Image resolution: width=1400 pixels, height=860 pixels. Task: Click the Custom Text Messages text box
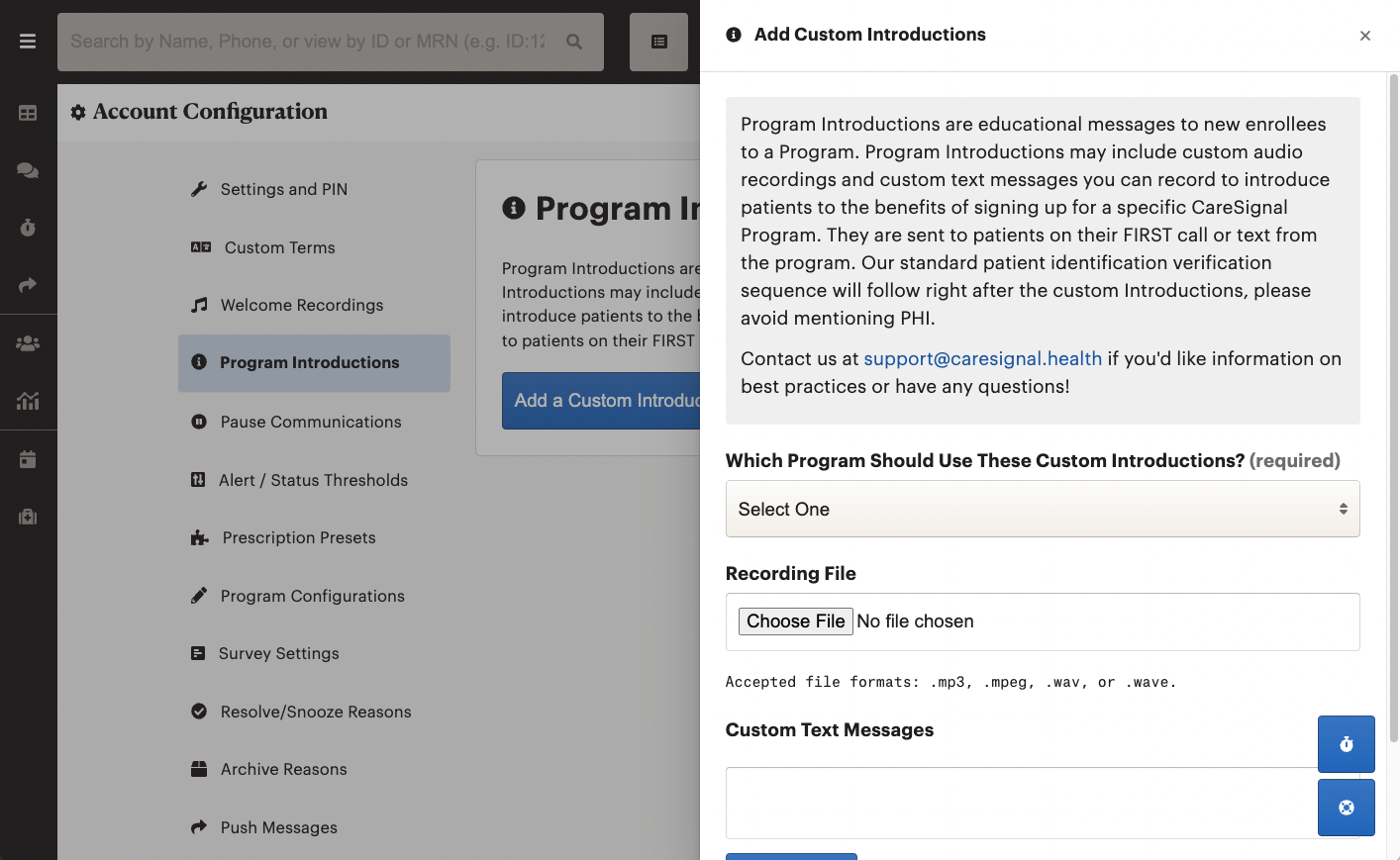[1022, 803]
